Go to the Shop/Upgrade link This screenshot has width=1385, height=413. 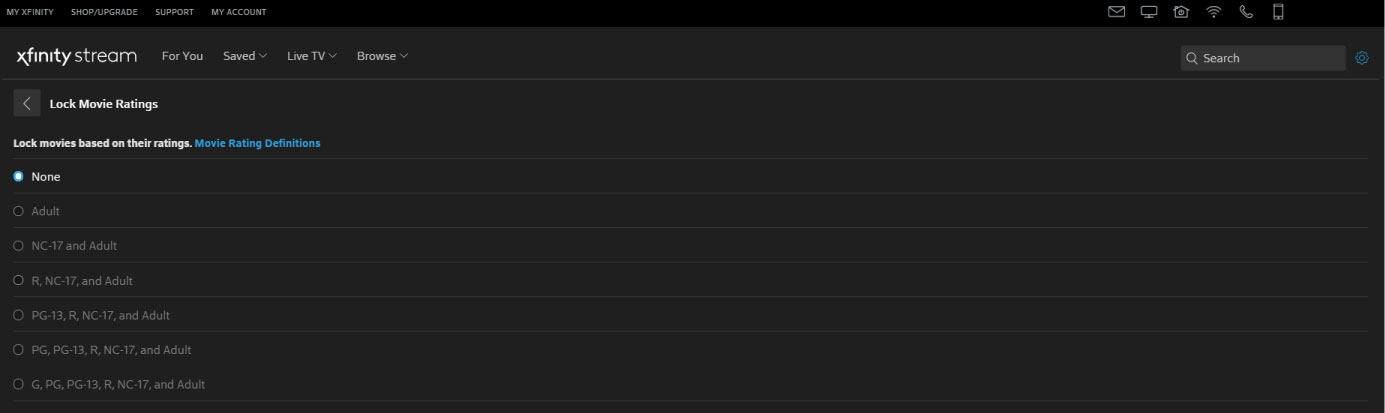click(104, 12)
